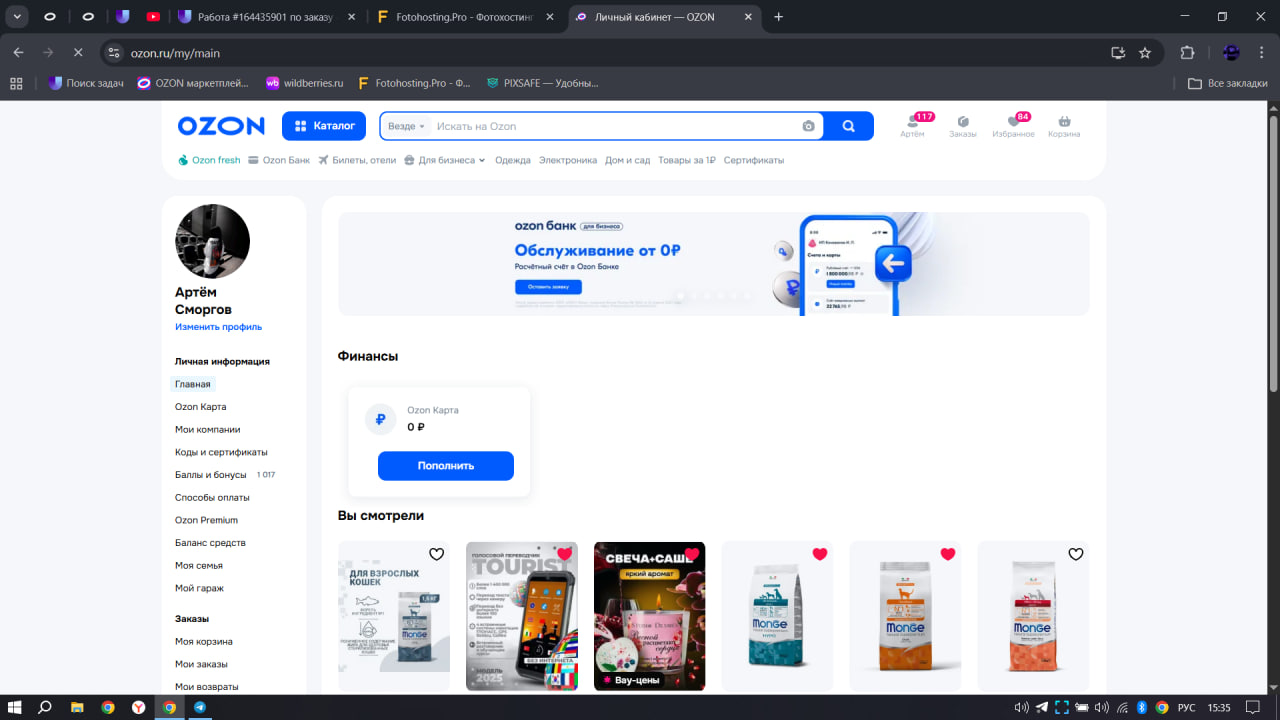Open Мой гараж in the sidebar
The image size is (1280, 720).
click(x=199, y=588)
